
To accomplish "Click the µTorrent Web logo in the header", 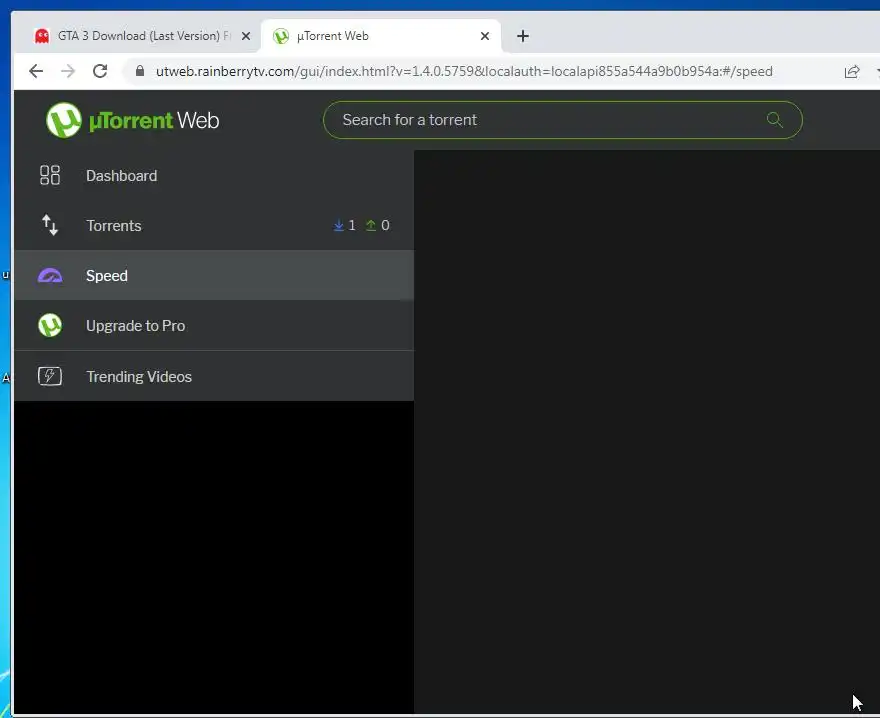I will pyautogui.click(x=132, y=120).
